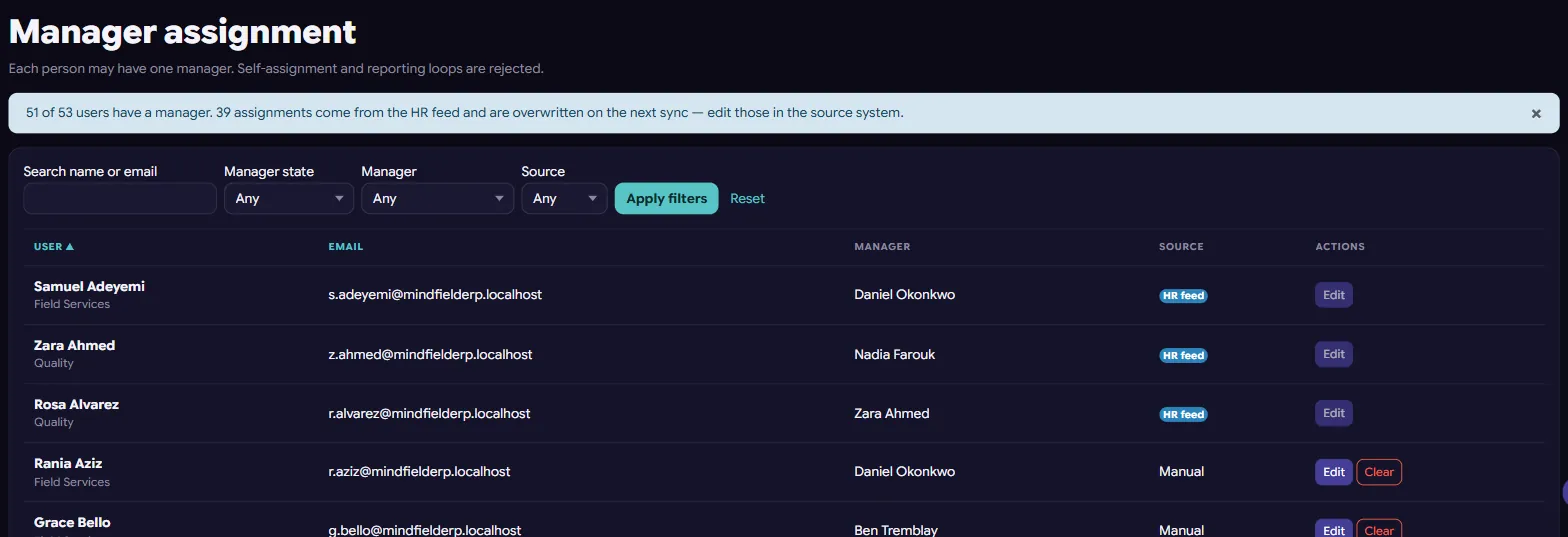Open the Manager filter dropdown
Image resolution: width=1568 pixels, height=537 pixels.
tap(437, 198)
